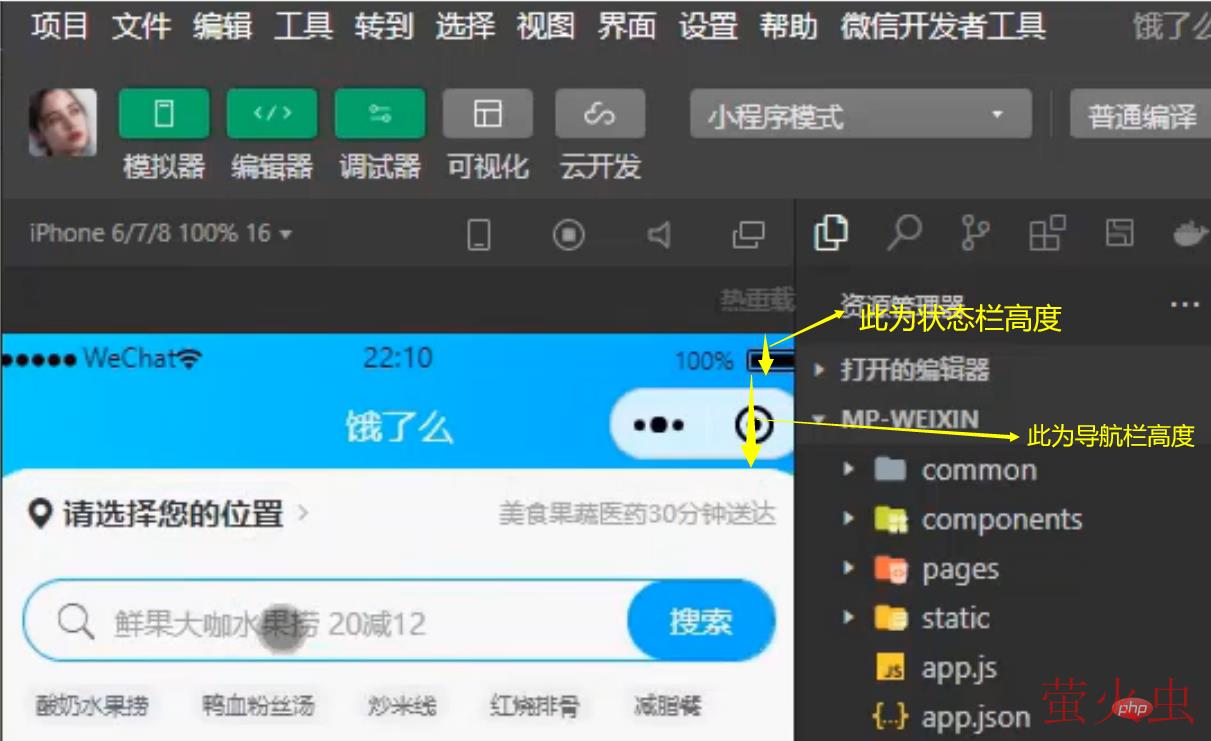Viewport: 1211px width, 741px height.
Task: Toggle the debugger panel button
Action: coord(380,114)
